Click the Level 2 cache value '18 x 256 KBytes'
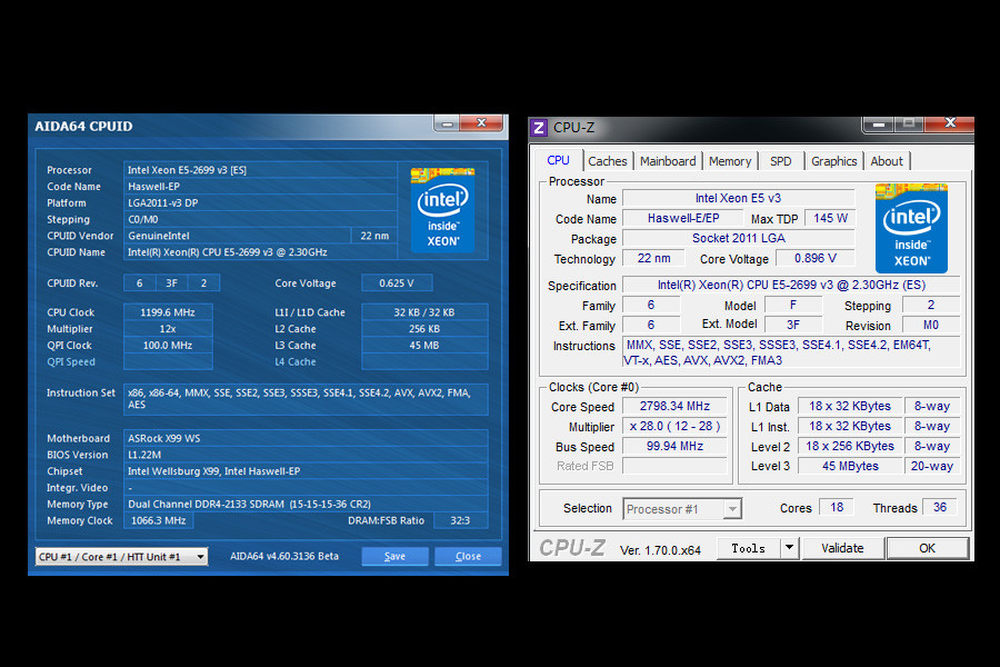Screen dimensions: 1000x667 click(850, 446)
